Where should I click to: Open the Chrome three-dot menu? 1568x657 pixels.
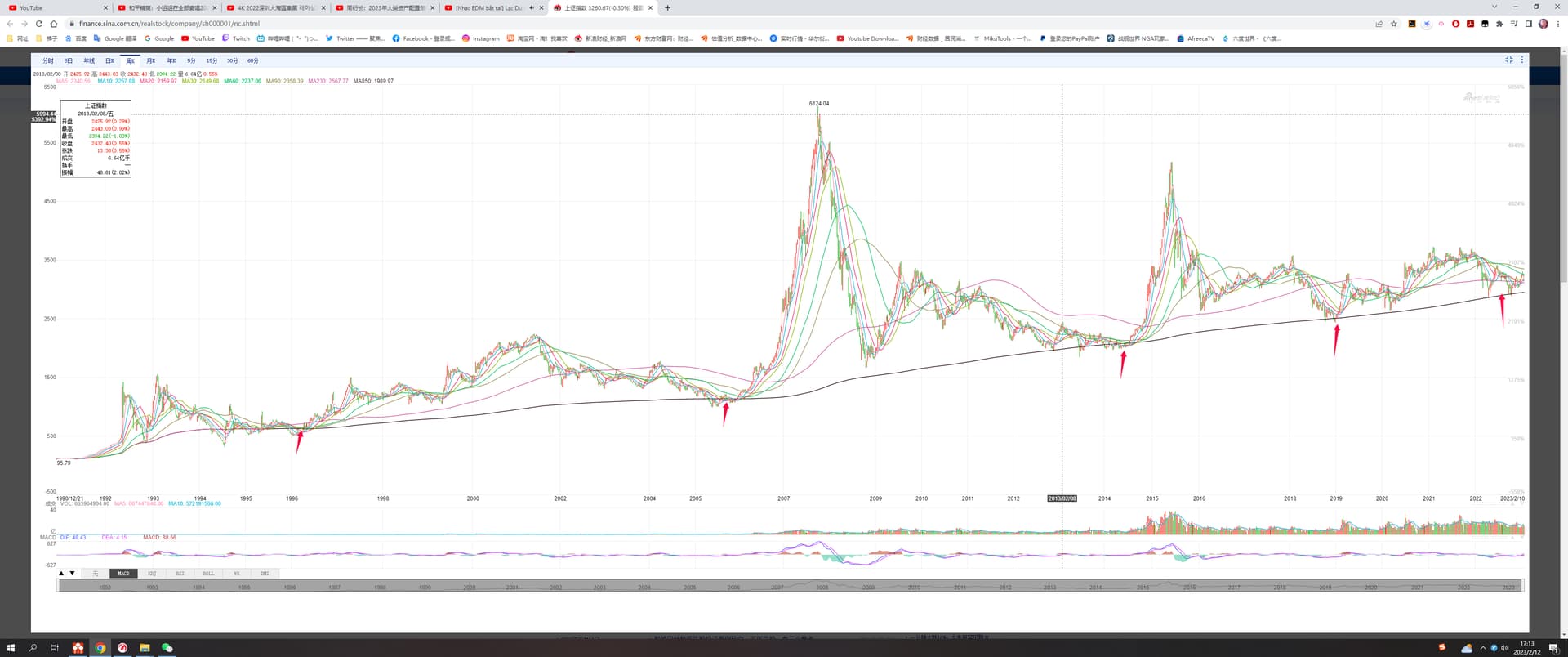(1558, 24)
